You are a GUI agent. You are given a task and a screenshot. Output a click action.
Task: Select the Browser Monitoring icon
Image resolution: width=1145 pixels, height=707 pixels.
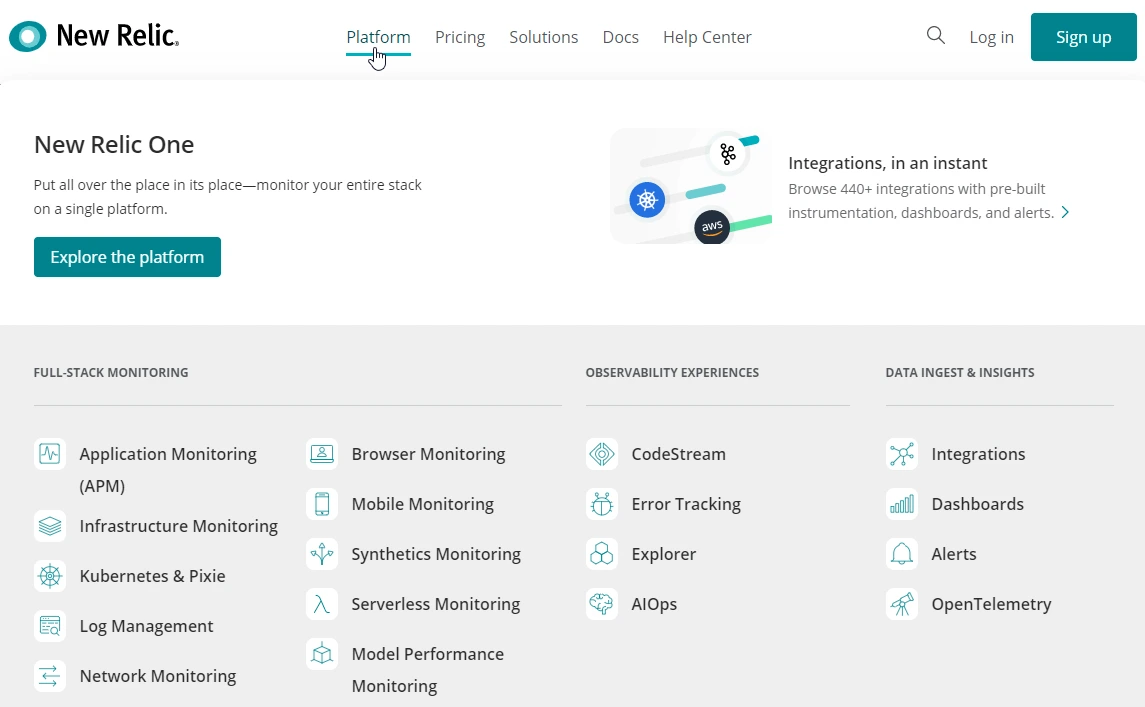pos(321,453)
